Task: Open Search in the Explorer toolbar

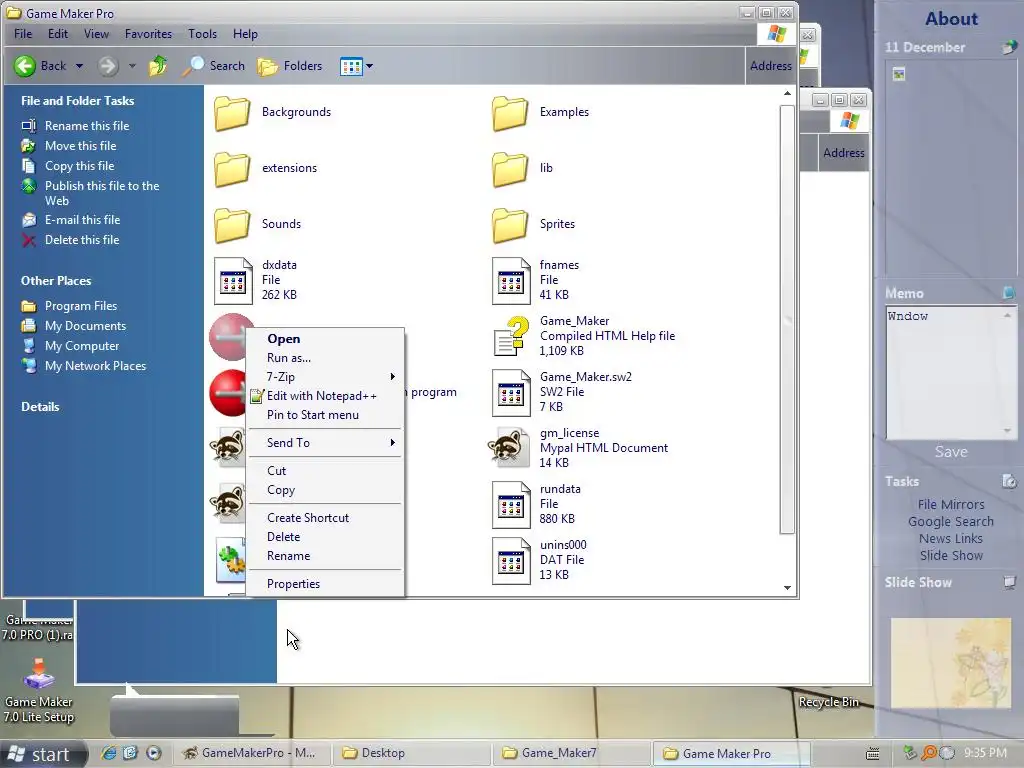Action: pyautogui.click(x=214, y=66)
